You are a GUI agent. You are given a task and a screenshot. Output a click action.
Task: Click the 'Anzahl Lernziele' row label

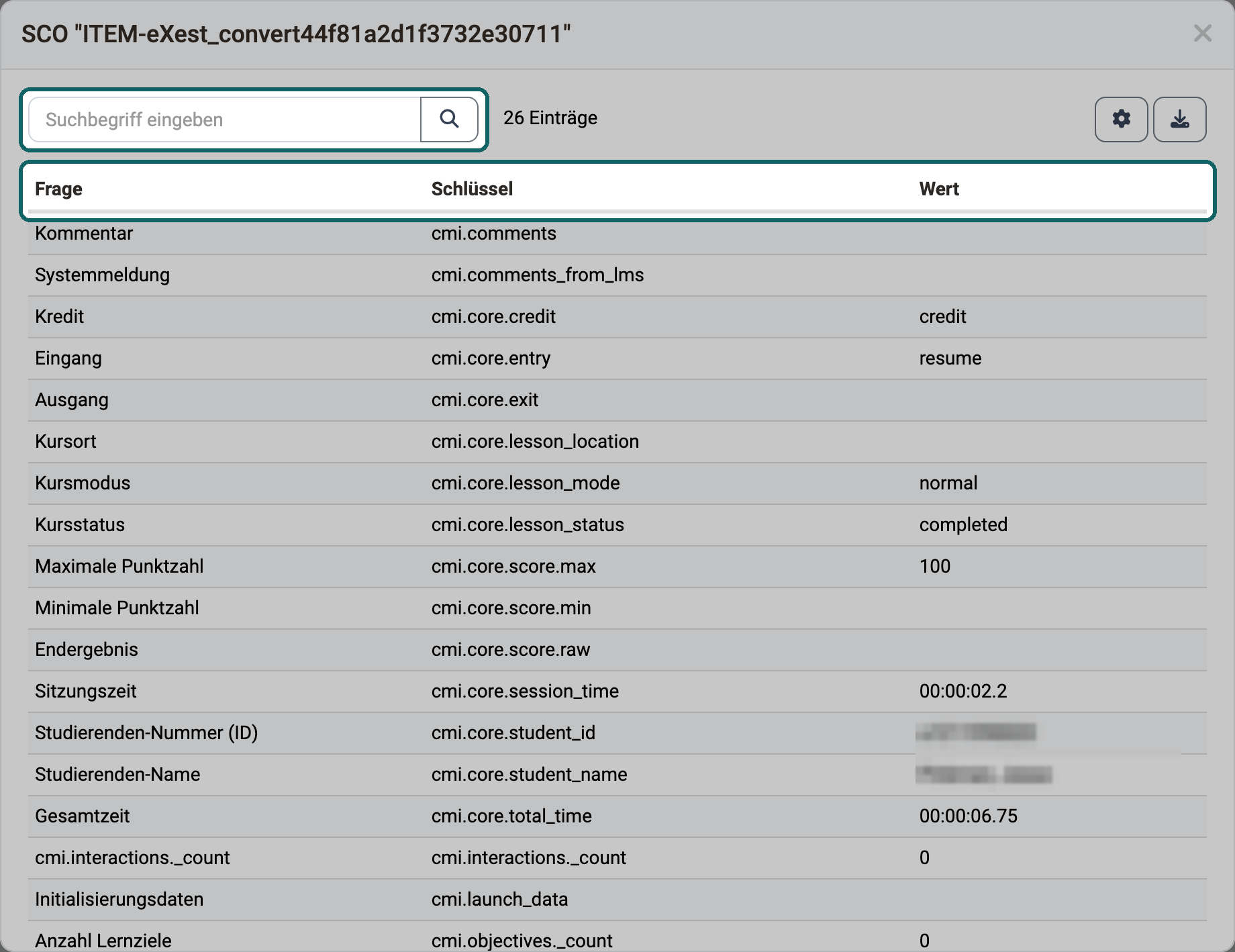coord(103,941)
